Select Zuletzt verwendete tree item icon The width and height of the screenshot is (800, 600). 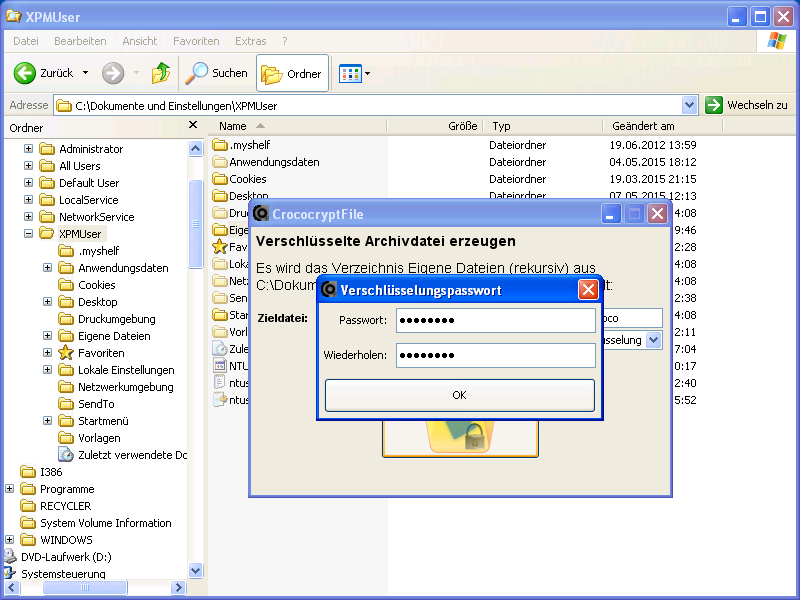point(66,455)
